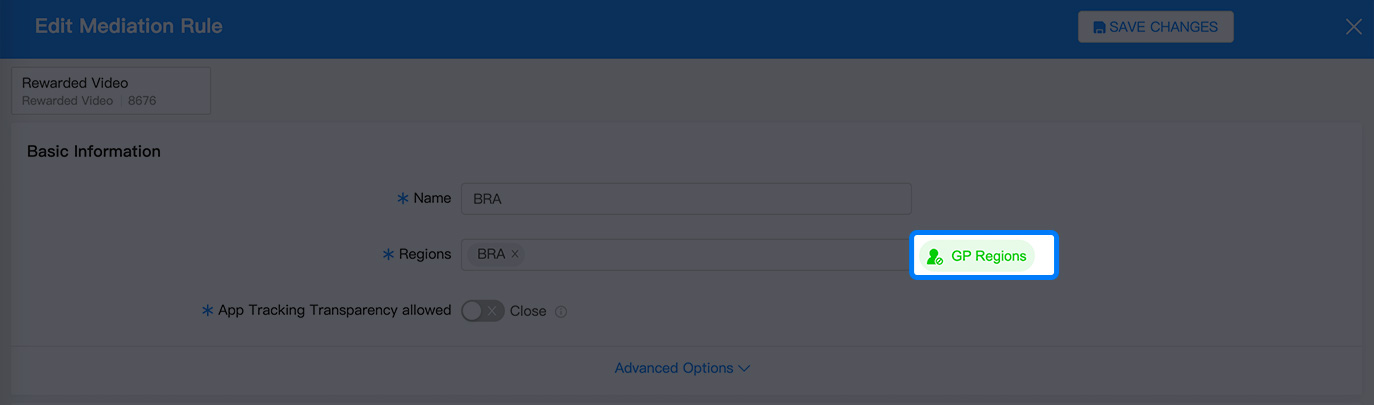
Task: Focus the Name input field
Action: (686, 198)
